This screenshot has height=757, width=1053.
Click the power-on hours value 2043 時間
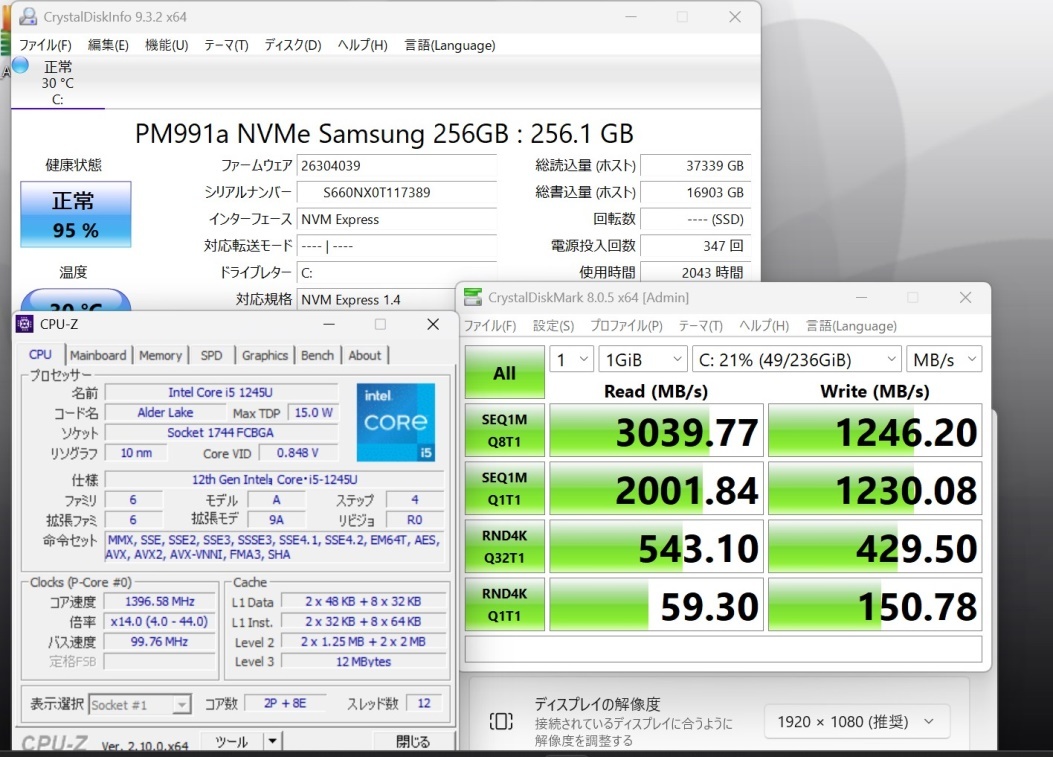pos(694,272)
